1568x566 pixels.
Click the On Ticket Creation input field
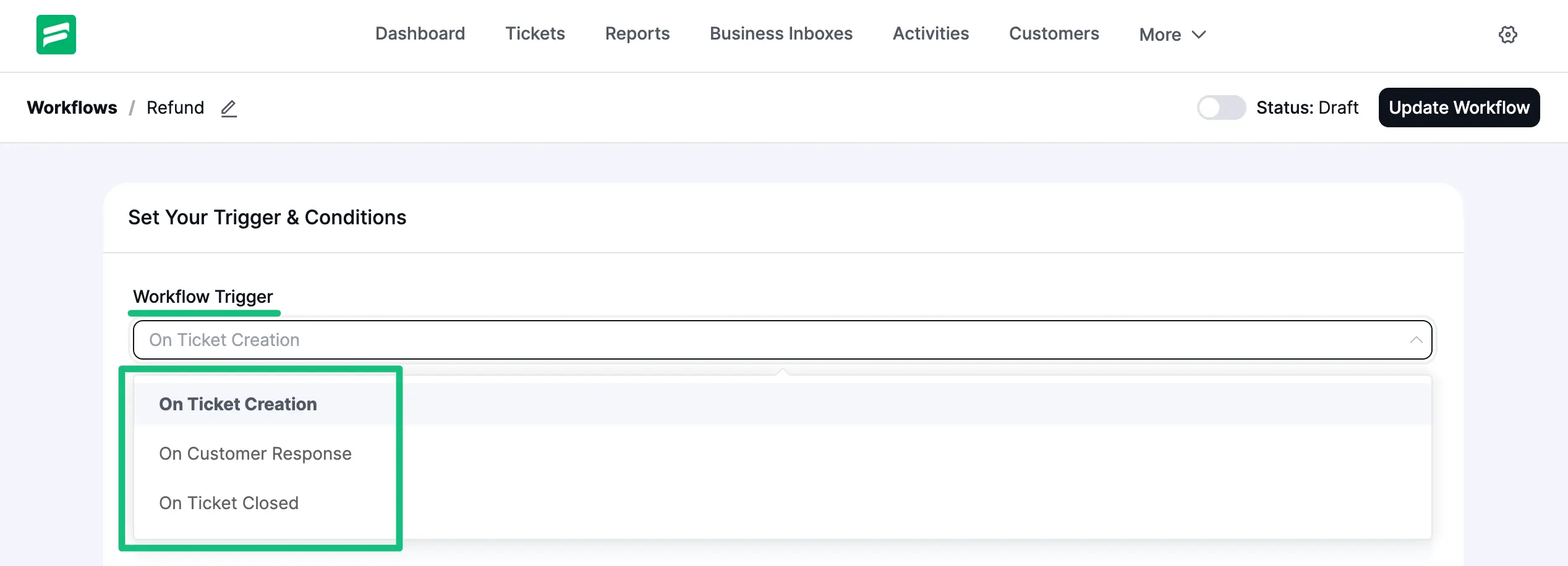click(224, 340)
